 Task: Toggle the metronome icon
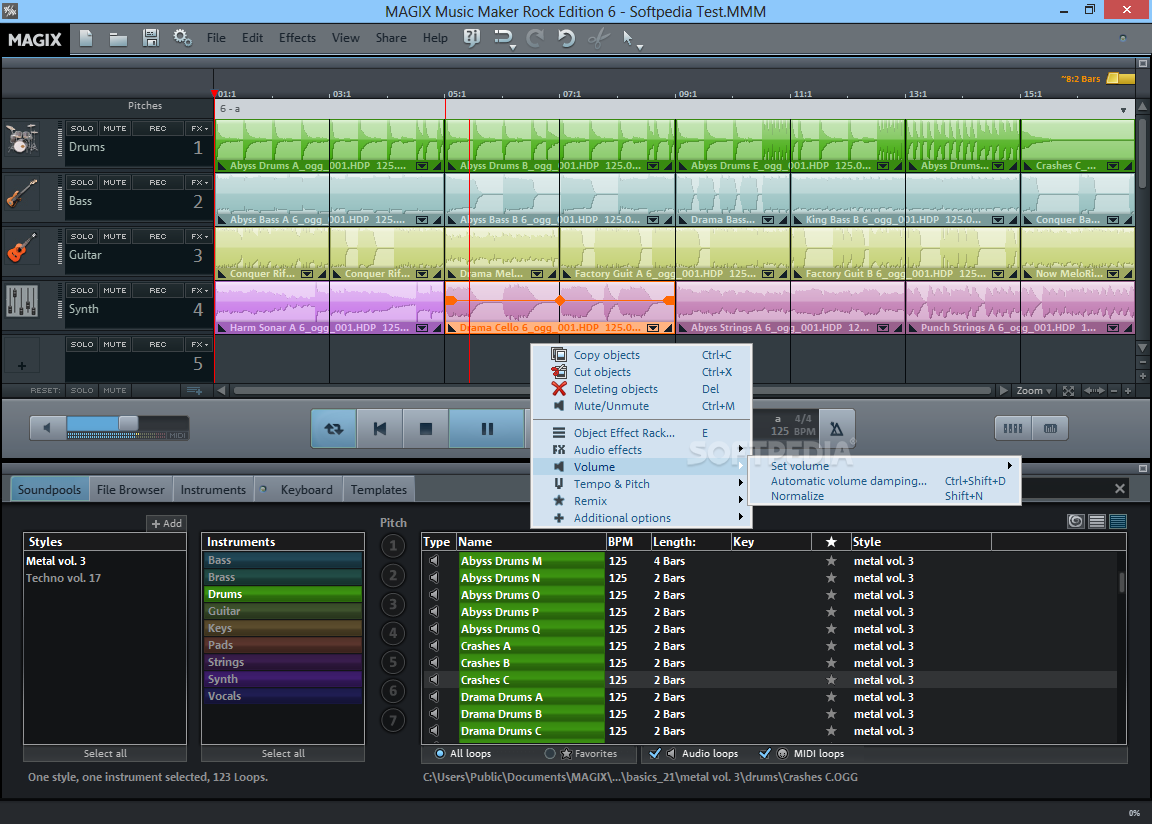pyautogui.click(x=836, y=429)
